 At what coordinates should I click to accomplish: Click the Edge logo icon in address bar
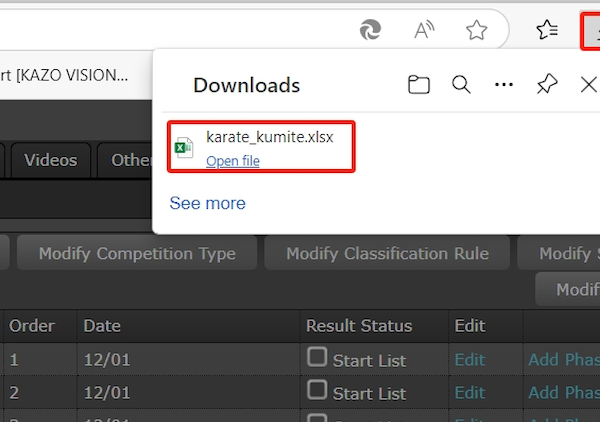click(371, 31)
